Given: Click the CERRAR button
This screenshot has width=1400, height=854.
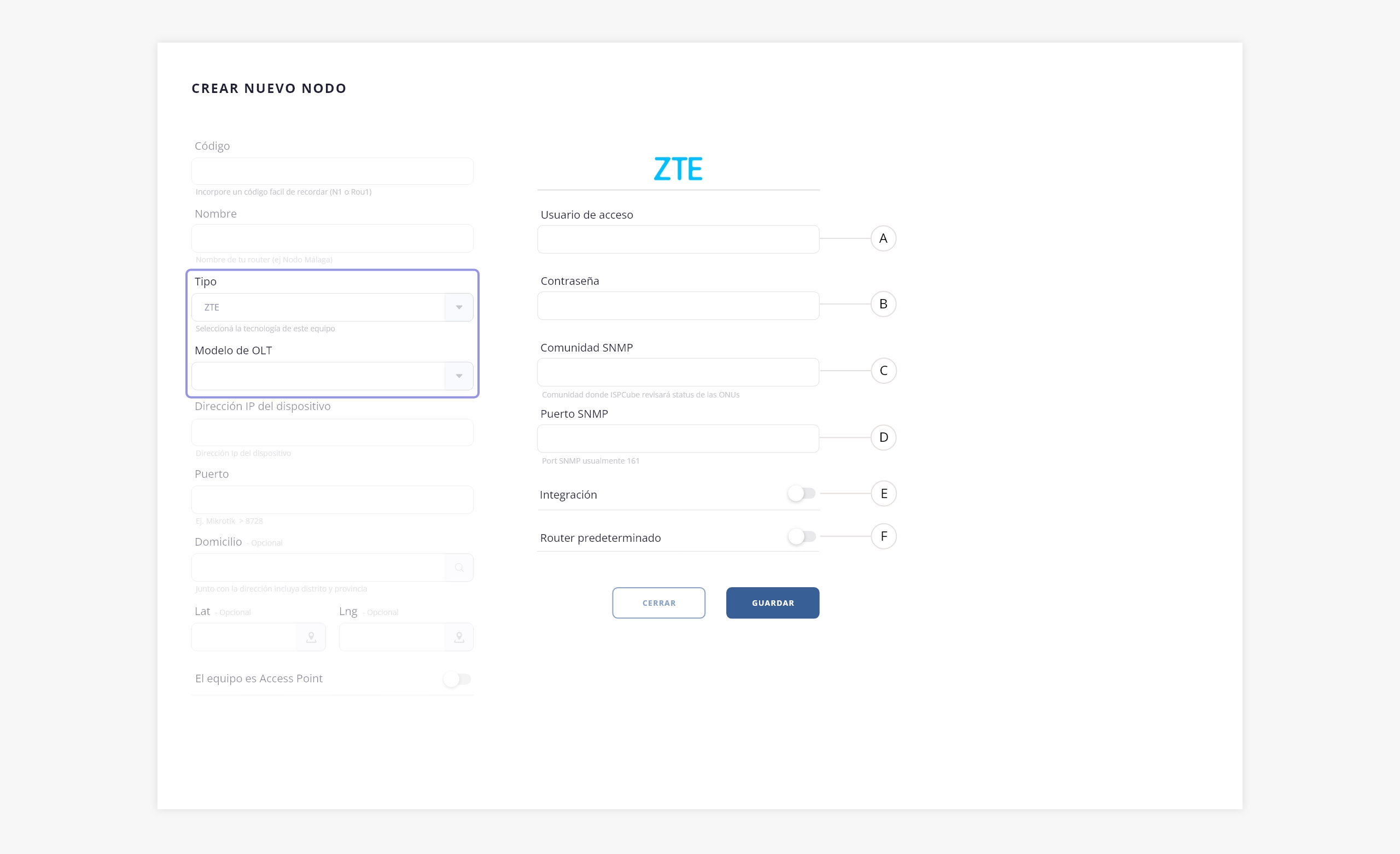Looking at the screenshot, I should (x=658, y=603).
